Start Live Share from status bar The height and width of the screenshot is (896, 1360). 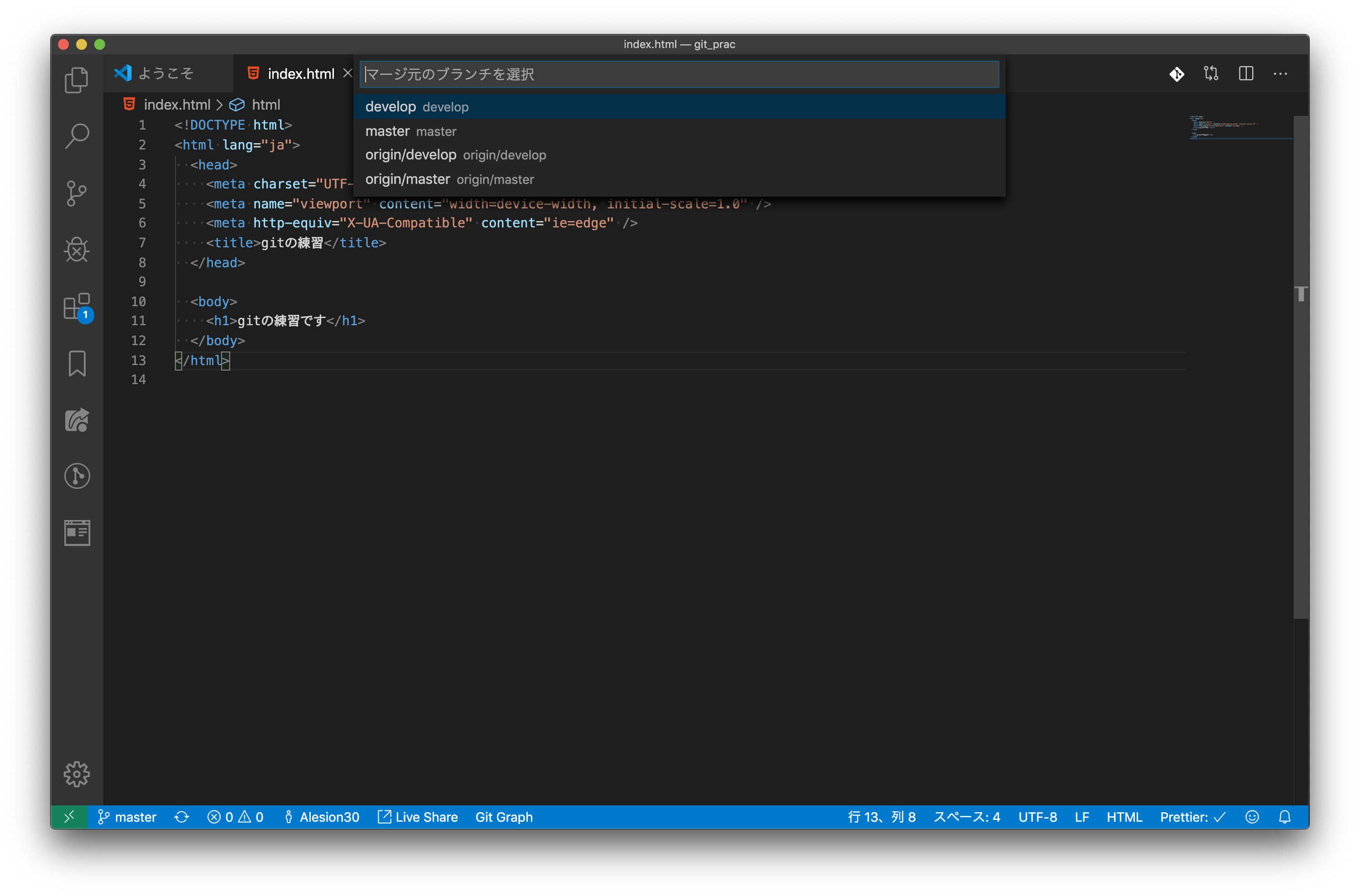point(418,817)
